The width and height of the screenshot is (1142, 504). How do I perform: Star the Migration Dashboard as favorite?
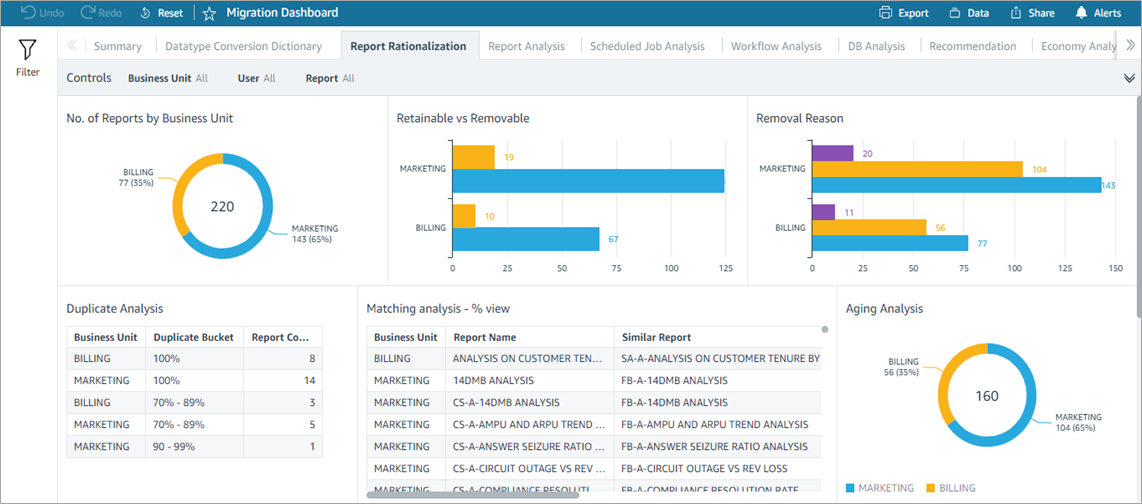(209, 13)
